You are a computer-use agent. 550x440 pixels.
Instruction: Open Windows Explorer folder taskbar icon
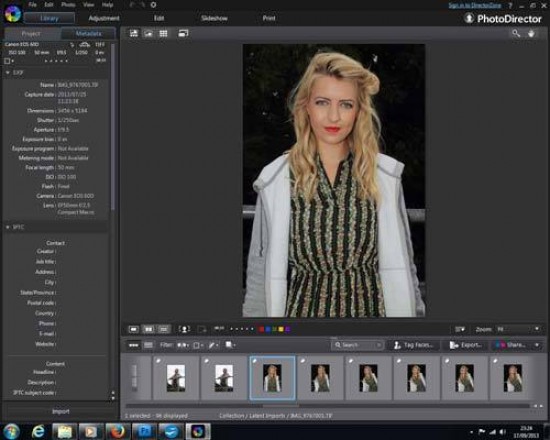point(65,431)
